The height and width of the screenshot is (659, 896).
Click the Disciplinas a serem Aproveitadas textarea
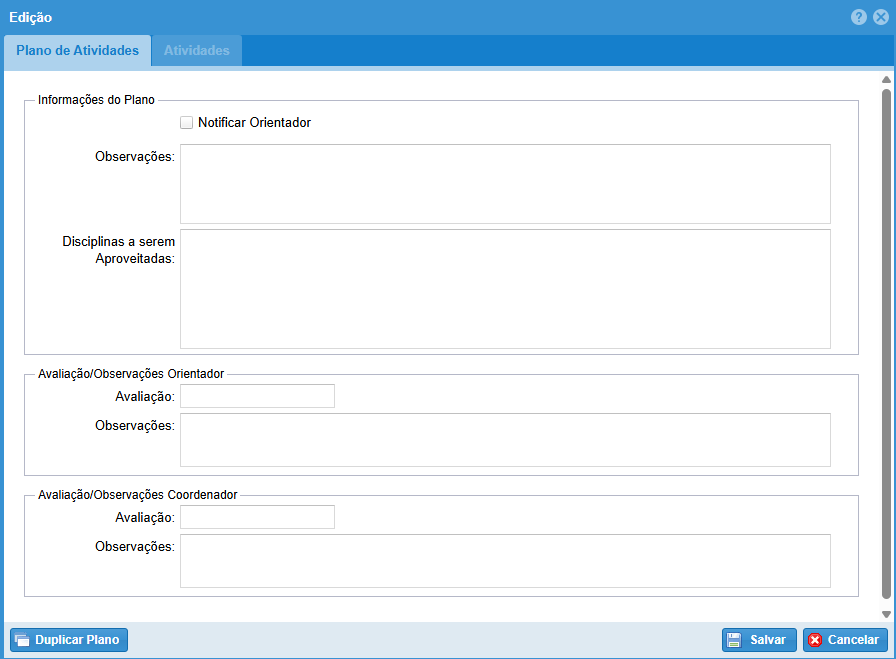505,289
